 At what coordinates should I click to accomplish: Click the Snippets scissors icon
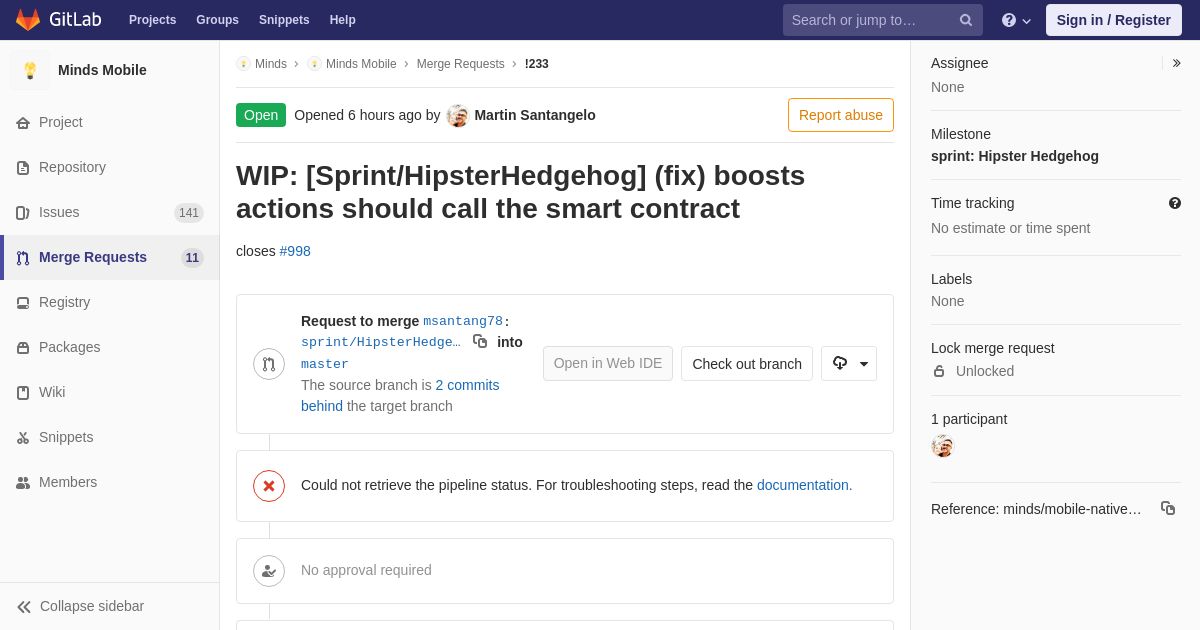pyautogui.click(x=23, y=438)
